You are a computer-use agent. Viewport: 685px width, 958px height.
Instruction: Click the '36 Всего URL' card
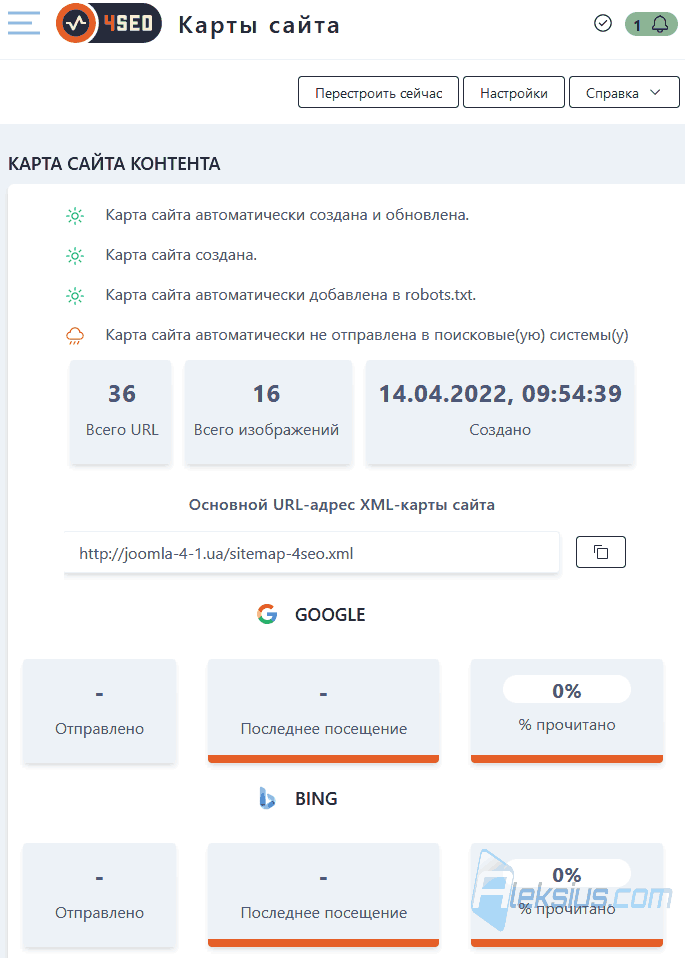tap(122, 412)
